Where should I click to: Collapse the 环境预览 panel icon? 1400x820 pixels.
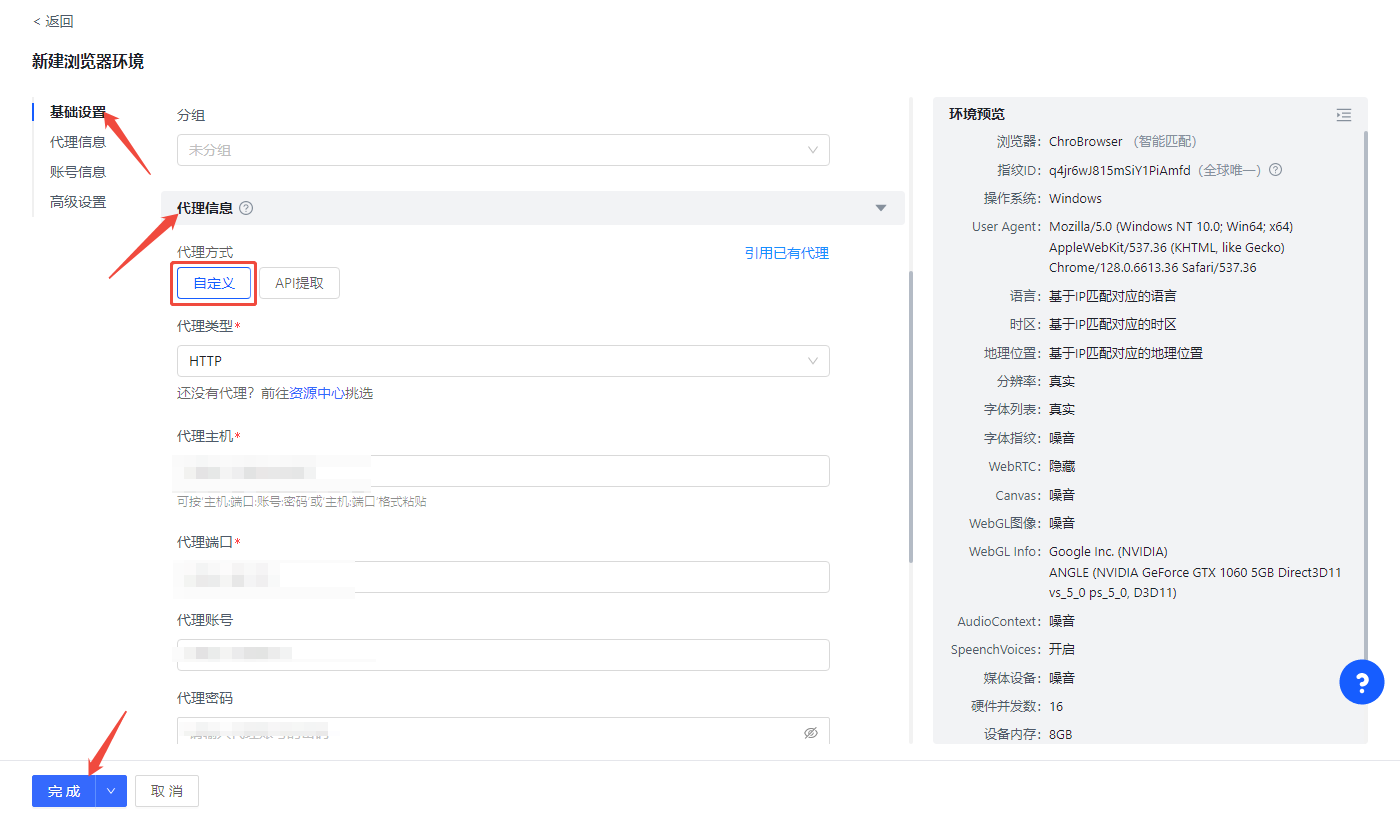tap(1343, 115)
